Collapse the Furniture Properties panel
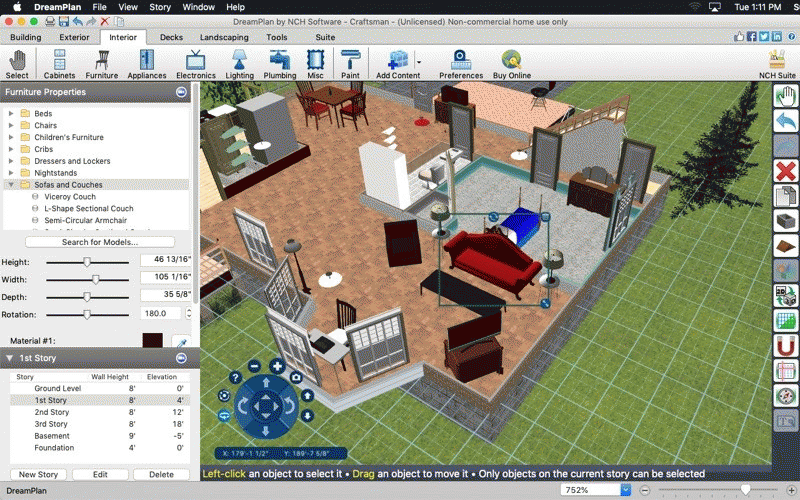Image resolution: width=800 pixels, height=500 pixels. click(x=181, y=92)
